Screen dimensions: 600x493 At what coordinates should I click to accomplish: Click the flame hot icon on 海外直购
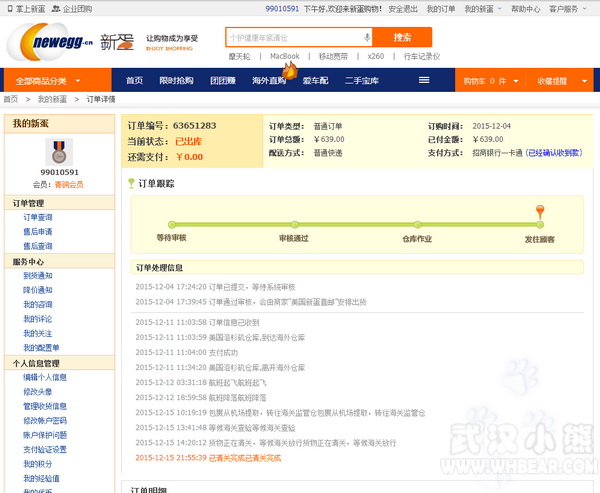290,70
